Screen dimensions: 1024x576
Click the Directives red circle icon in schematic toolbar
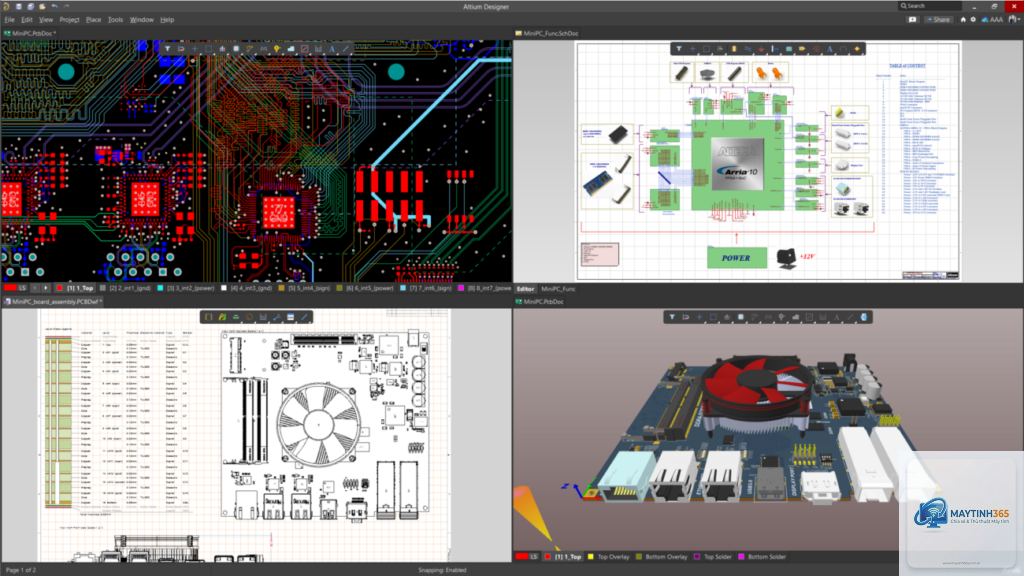(x=816, y=49)
